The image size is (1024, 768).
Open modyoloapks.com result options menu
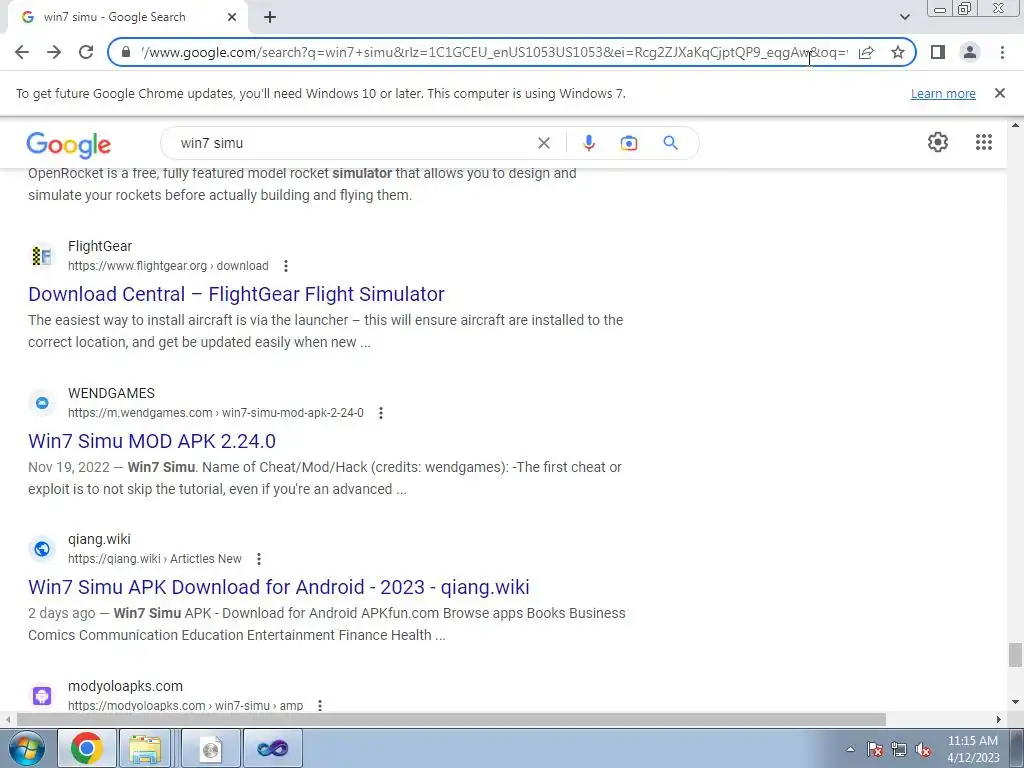(319, 705)
